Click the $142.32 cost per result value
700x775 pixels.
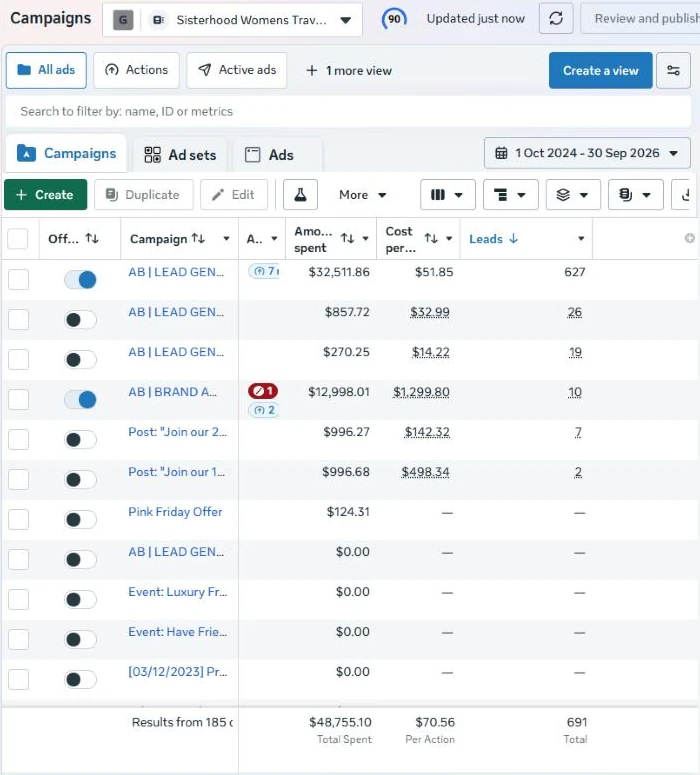click(427, 432)
